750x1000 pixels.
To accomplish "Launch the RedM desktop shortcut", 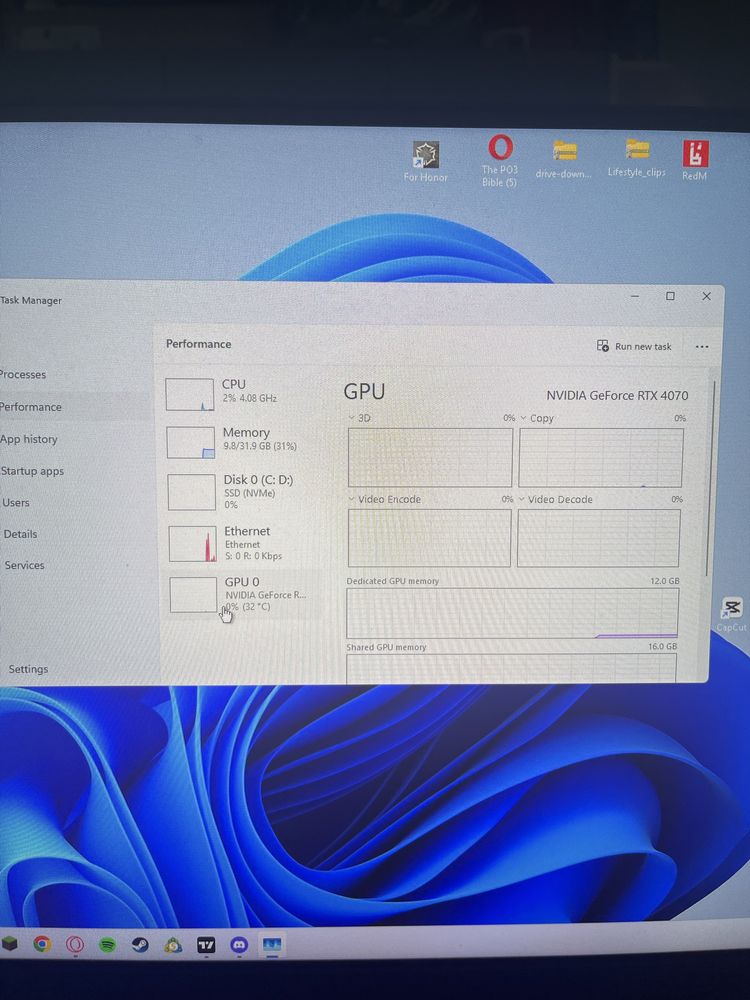I will click(x=695, y=160).
